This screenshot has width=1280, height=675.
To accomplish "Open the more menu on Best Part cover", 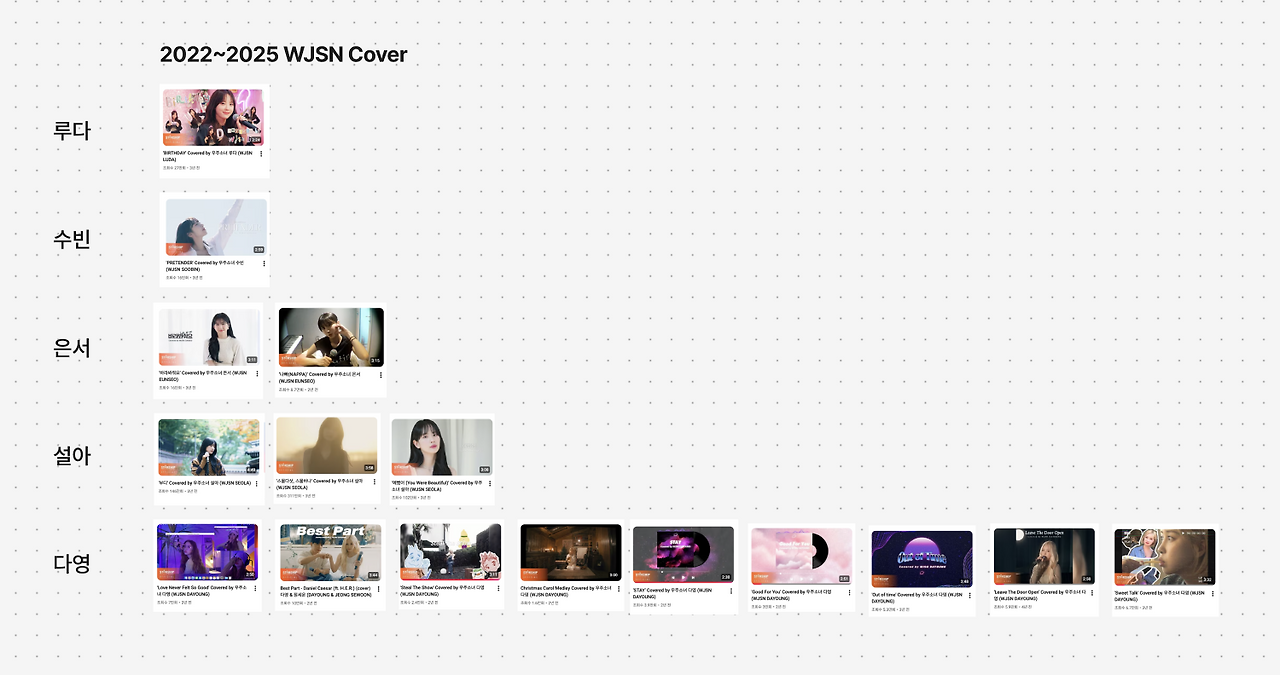I will 379,590.
